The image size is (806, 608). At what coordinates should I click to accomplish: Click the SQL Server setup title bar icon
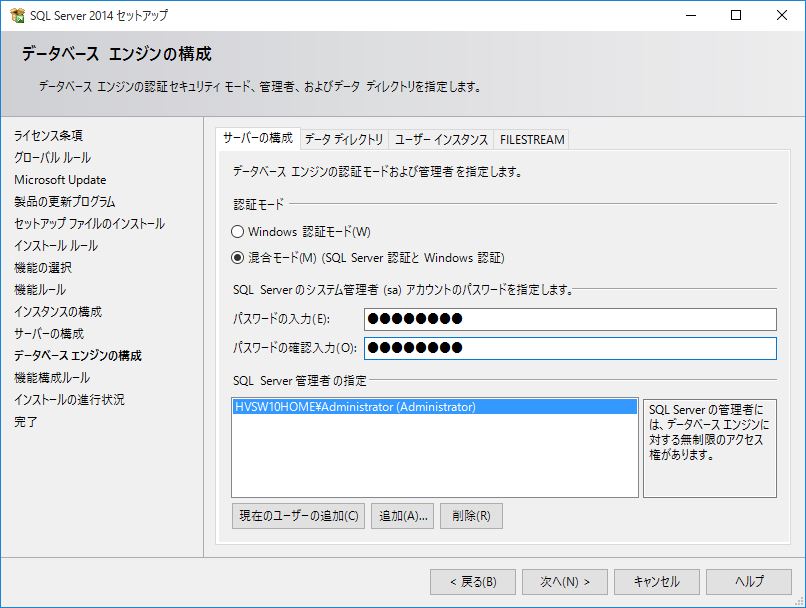pos(17,15)
